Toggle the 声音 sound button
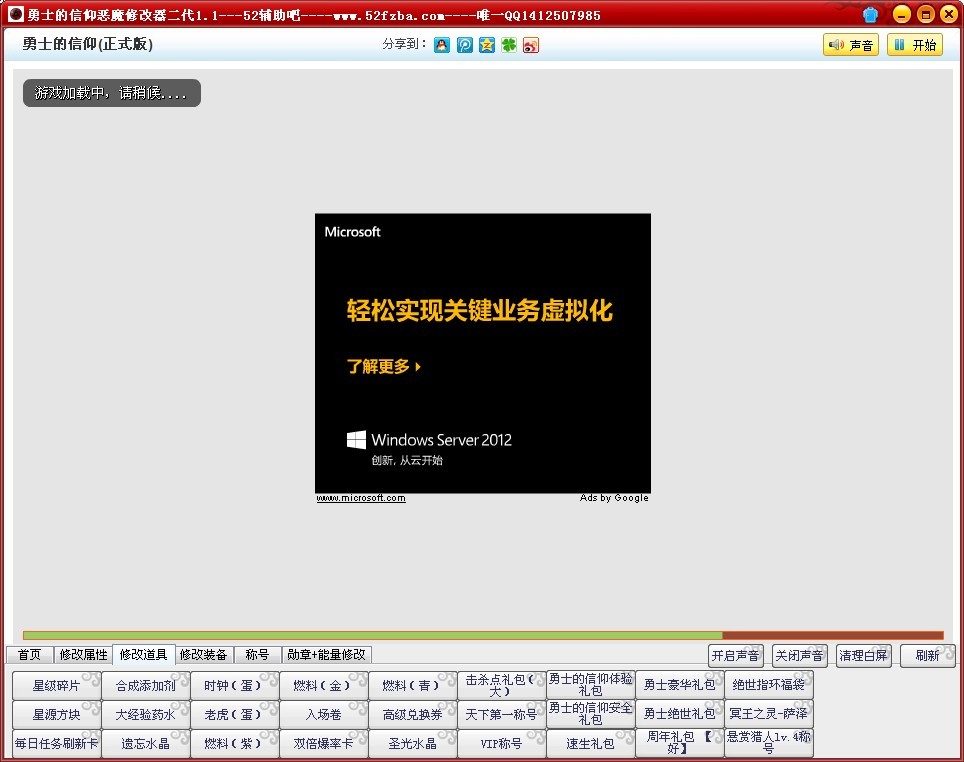964x762 pixels. [851, 45]
